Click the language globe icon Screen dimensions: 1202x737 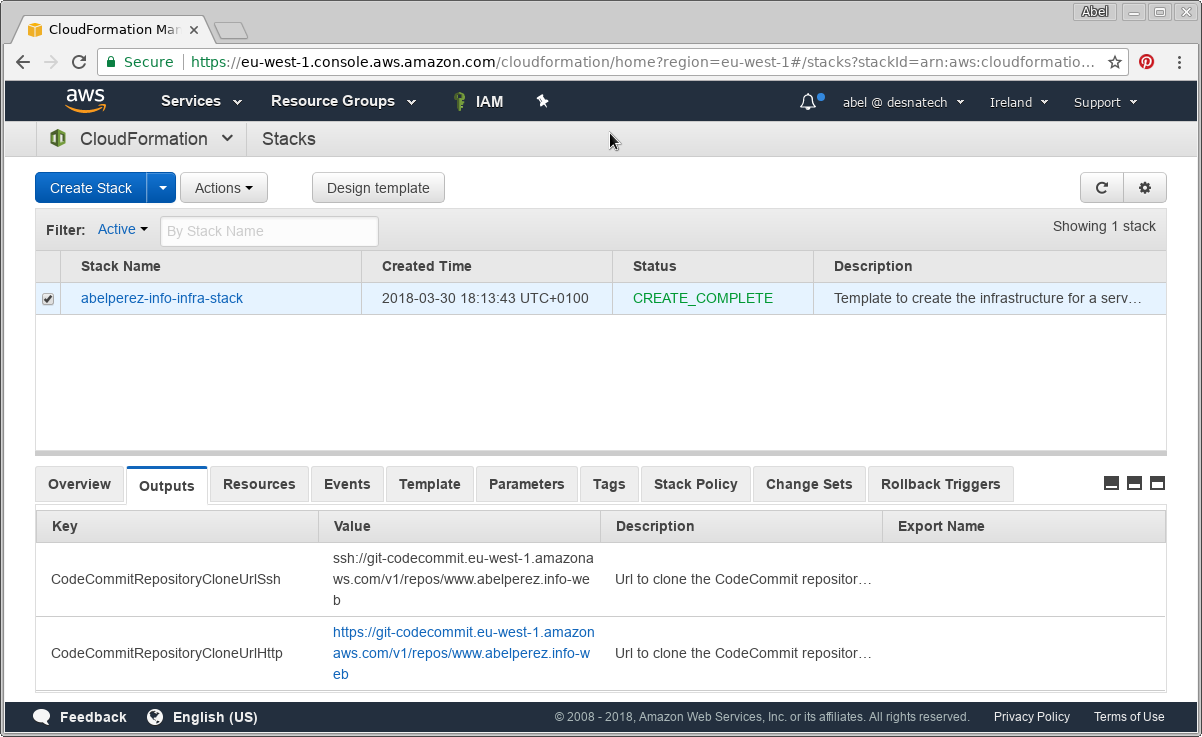point(155,717)
